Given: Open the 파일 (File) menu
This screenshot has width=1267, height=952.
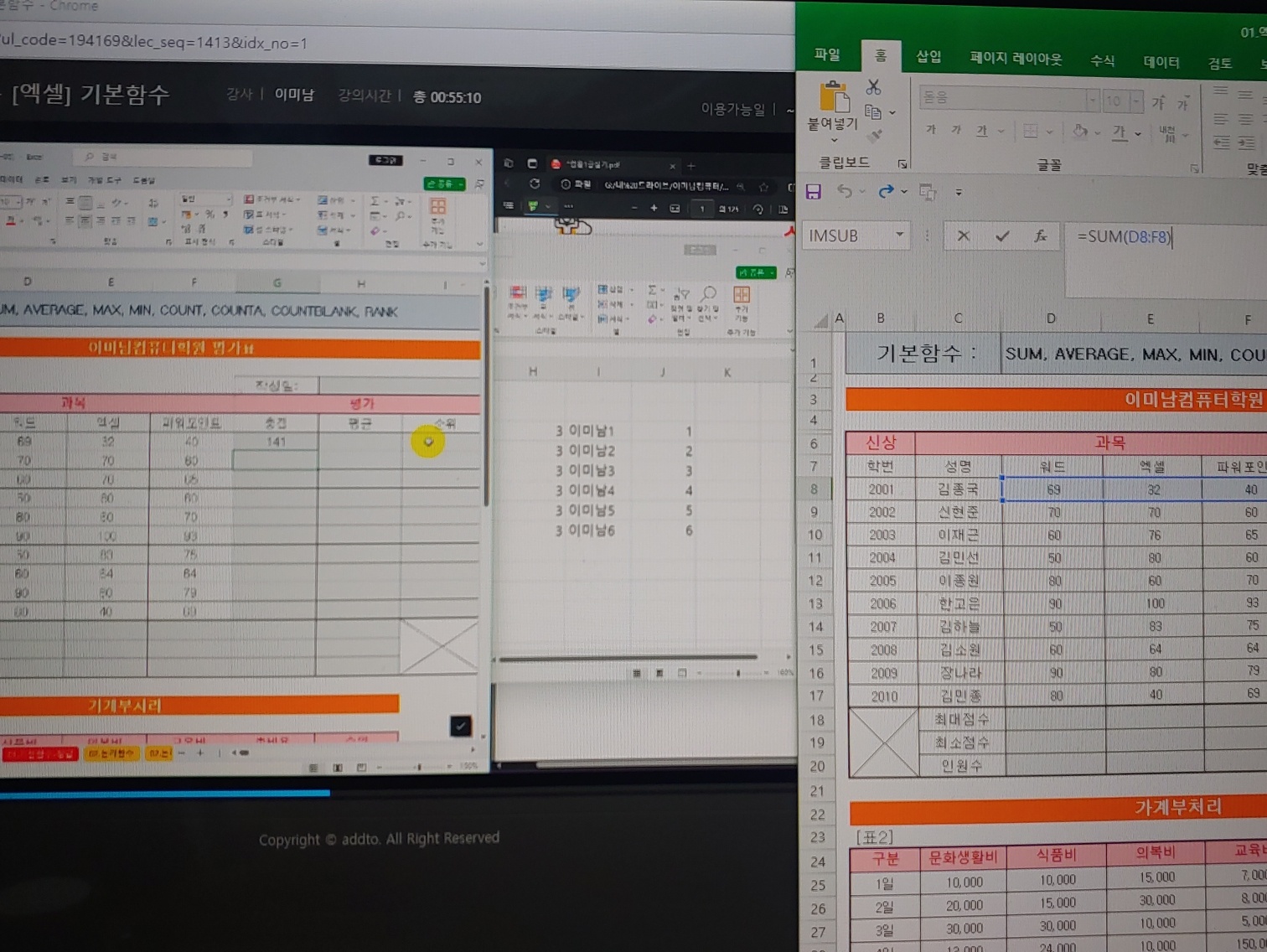Looking at the screenshot, I should coord(827,54).
